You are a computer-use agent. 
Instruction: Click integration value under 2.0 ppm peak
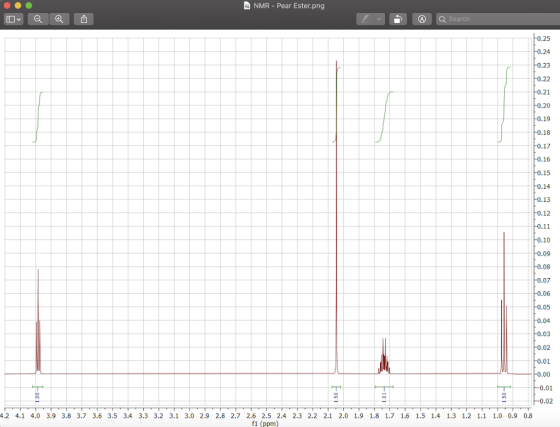pos(336,396)
